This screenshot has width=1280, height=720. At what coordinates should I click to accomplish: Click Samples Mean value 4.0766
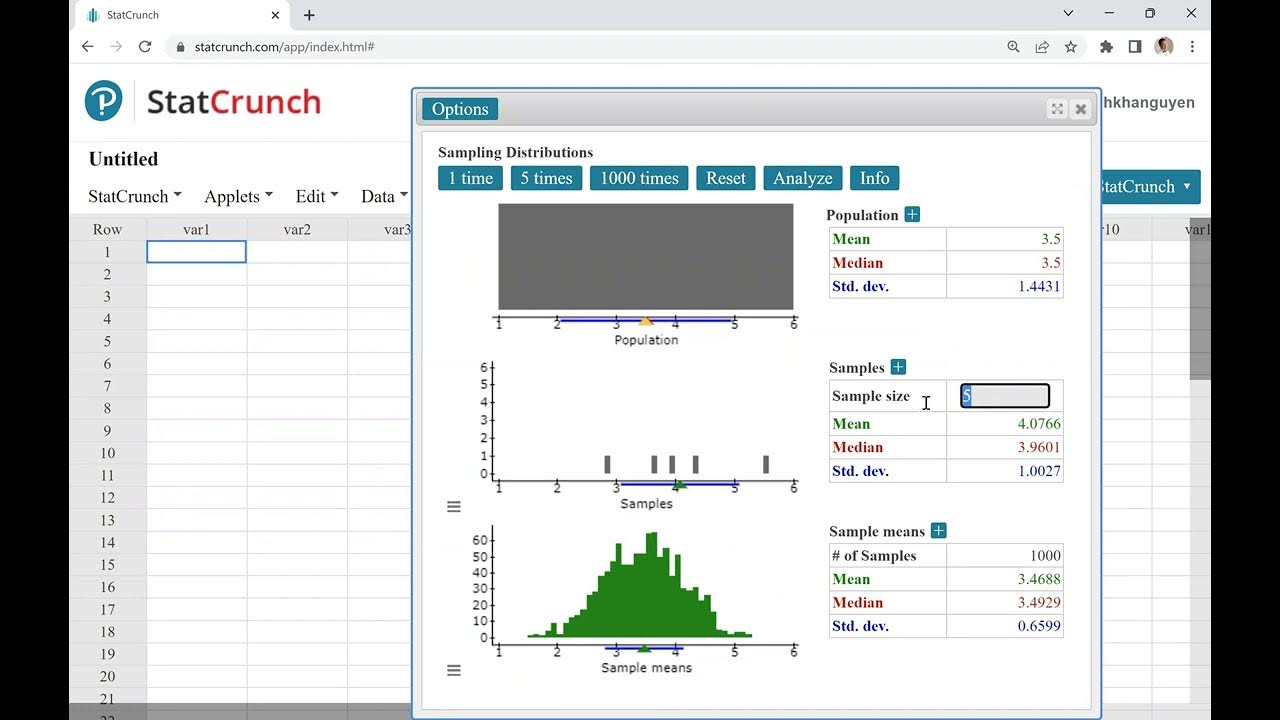[x=1038, y=424]
